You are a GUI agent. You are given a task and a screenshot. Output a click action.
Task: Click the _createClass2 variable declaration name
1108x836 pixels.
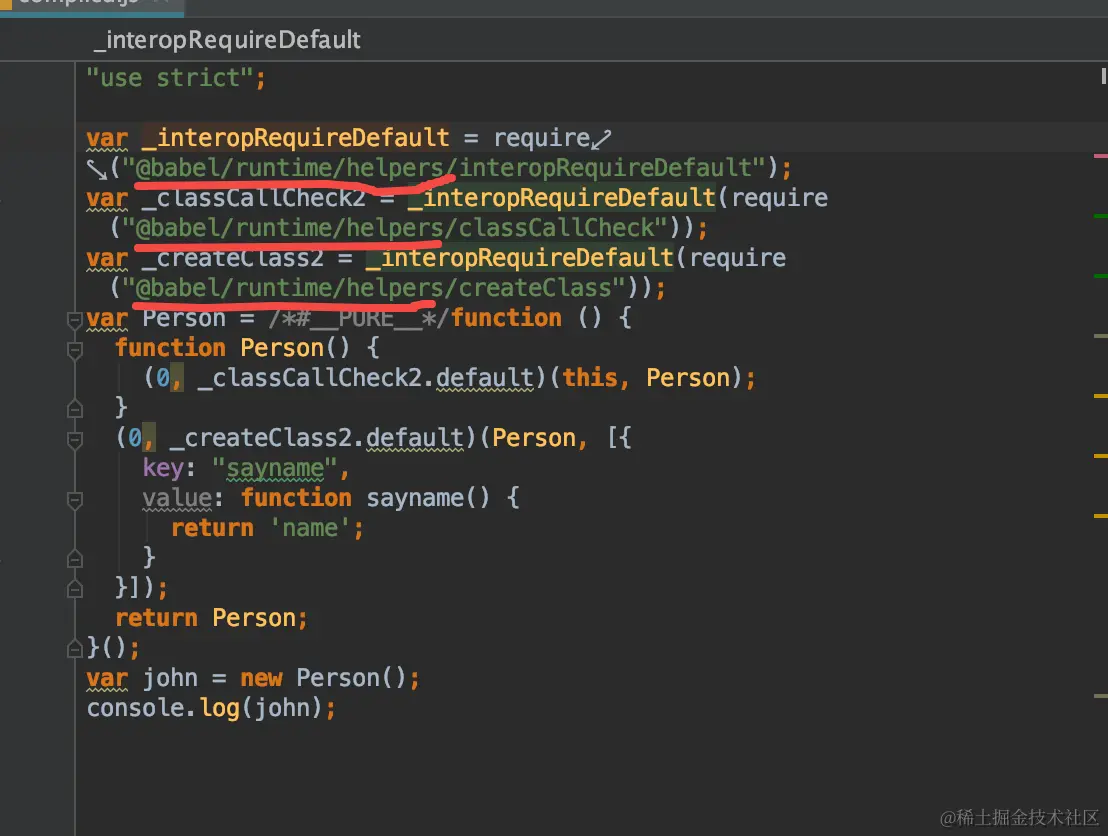point(232,257)
